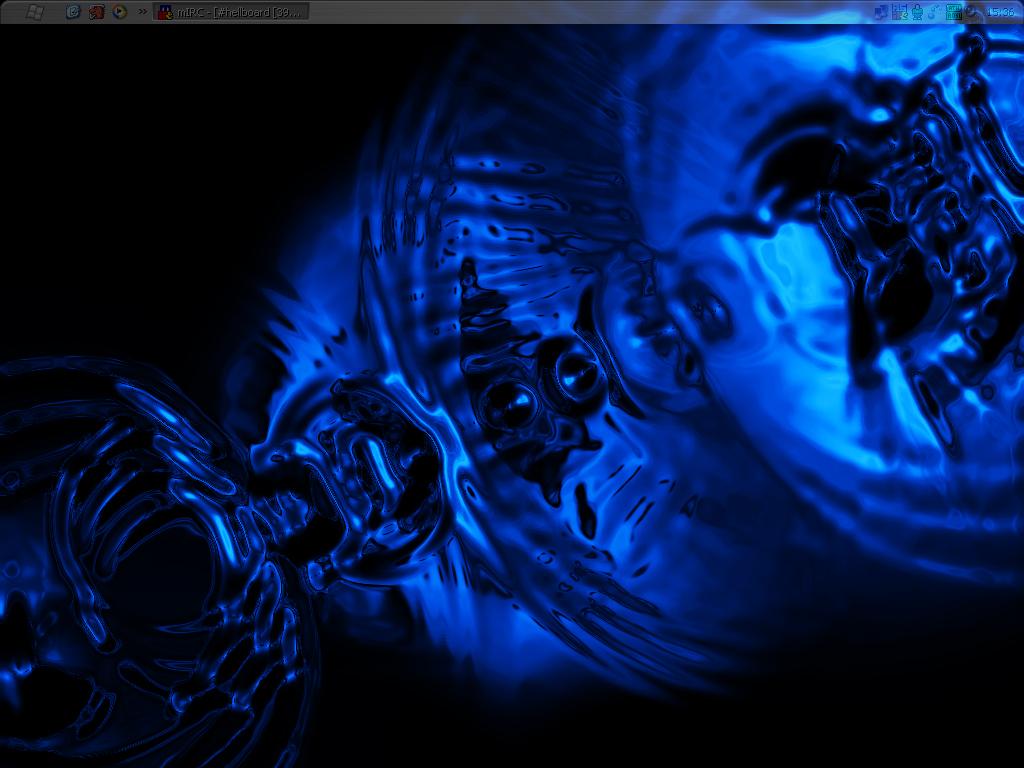Restore the mIRC #hellboard taskbar window

[240, 12]
